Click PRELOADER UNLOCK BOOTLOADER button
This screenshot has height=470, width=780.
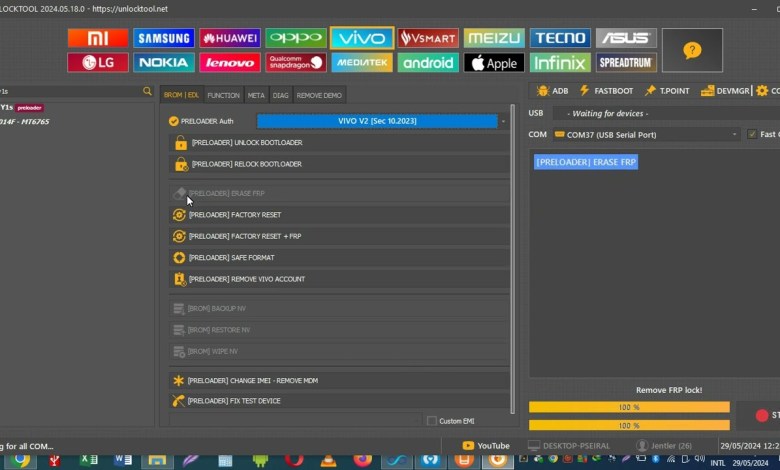pos(340,143)
